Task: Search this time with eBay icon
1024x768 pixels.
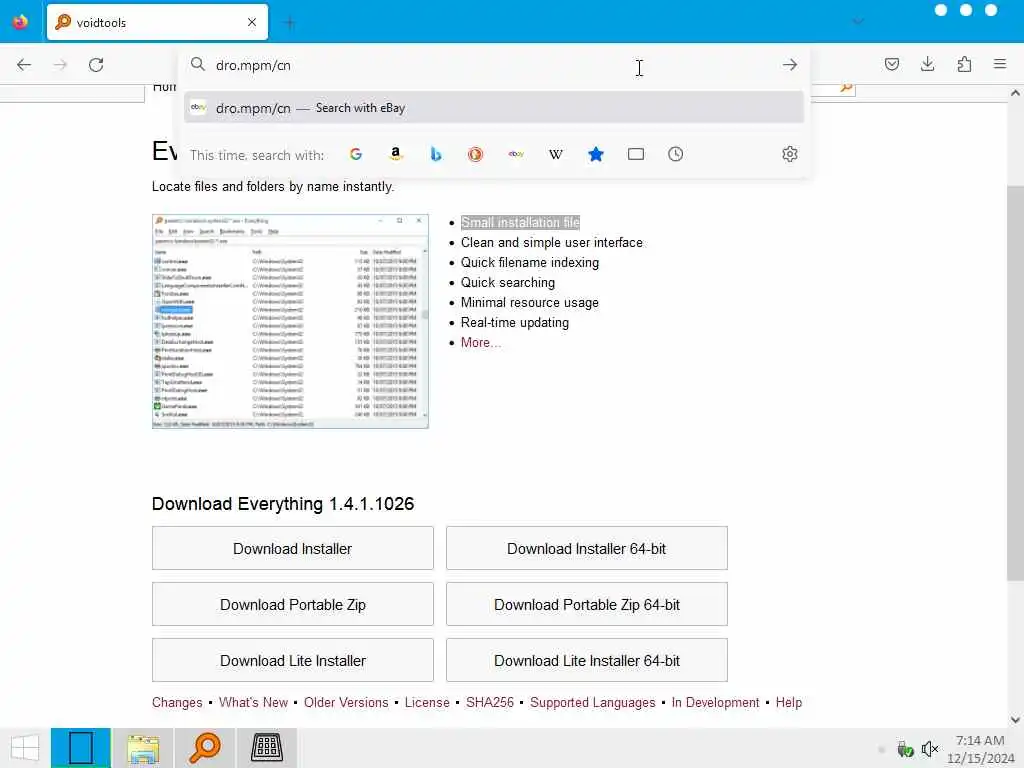Action: 516,154
